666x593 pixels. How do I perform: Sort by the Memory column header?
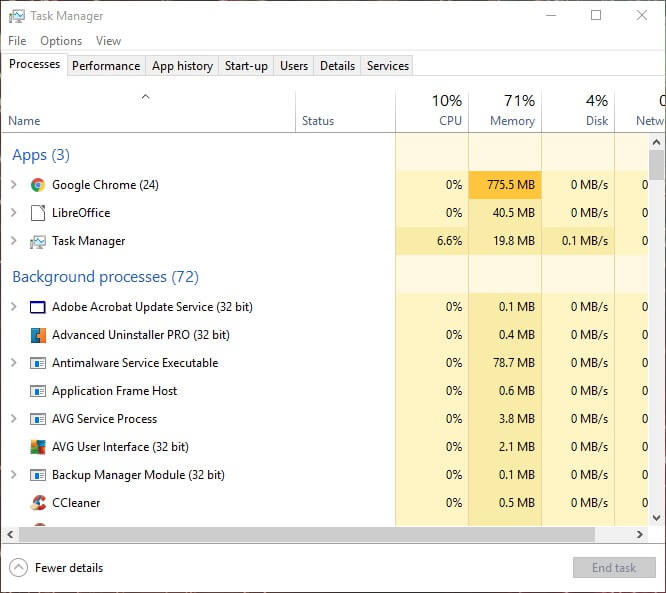click(x=505, y=110)
